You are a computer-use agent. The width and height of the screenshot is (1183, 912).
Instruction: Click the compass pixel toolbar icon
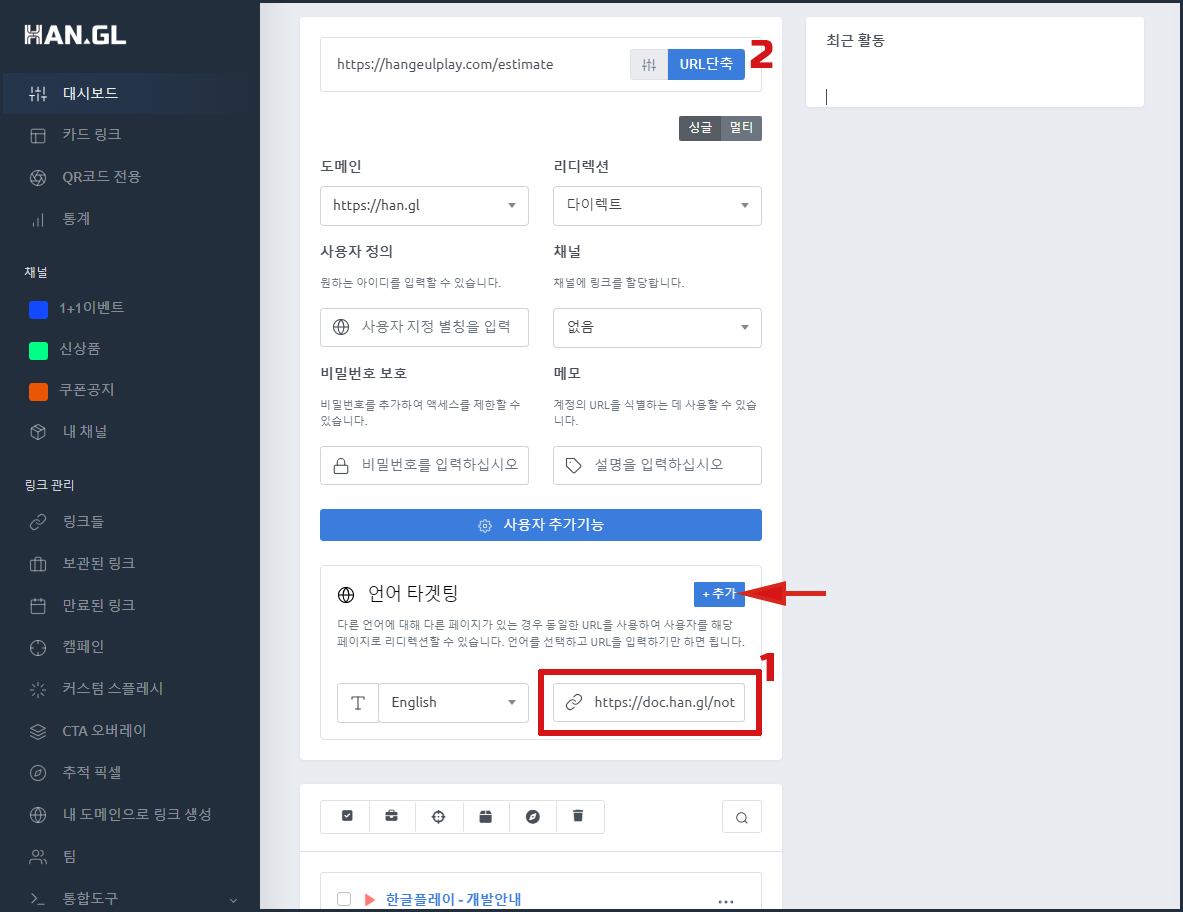click(x=533, y=816)
